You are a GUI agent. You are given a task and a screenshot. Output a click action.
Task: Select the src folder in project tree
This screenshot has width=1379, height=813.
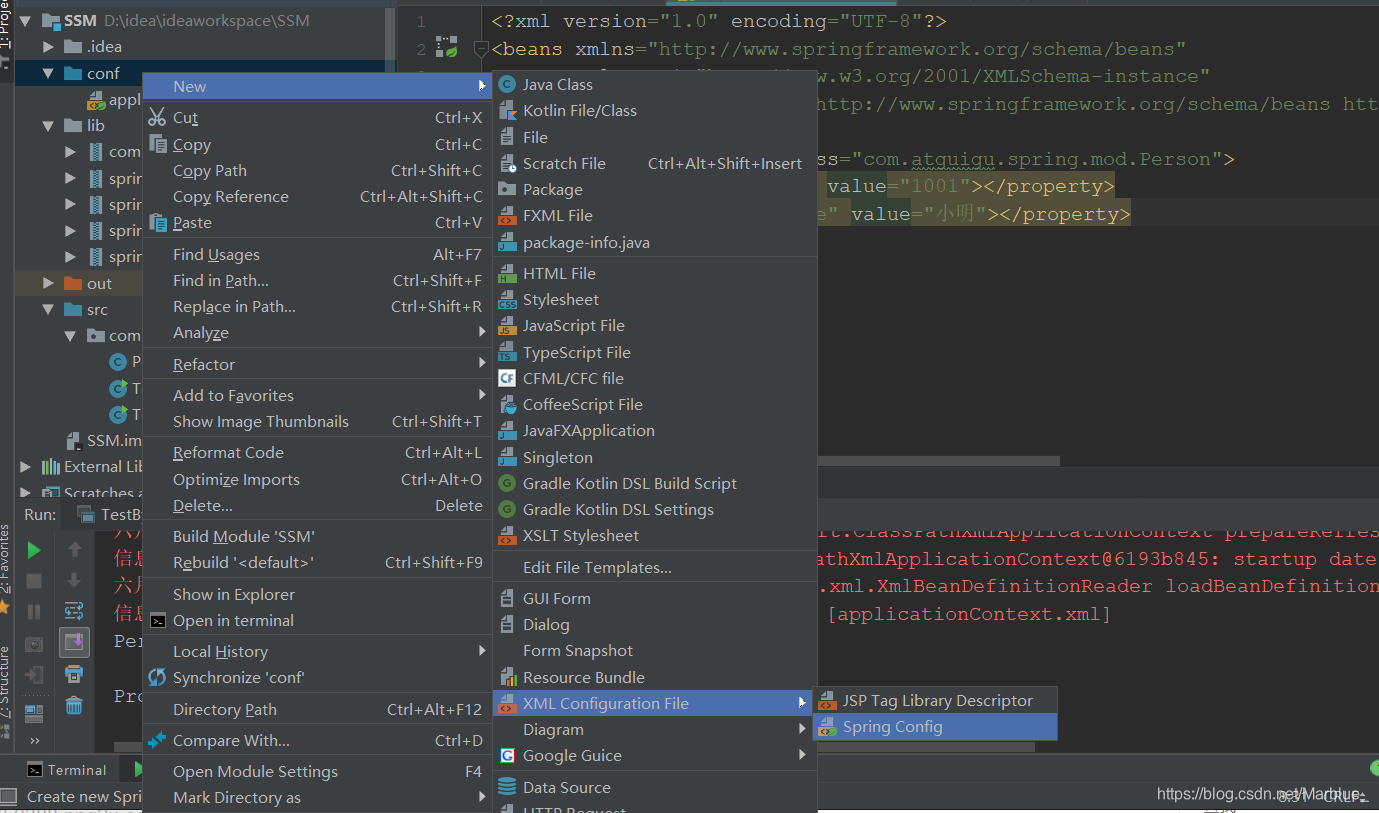click(85, 309)
